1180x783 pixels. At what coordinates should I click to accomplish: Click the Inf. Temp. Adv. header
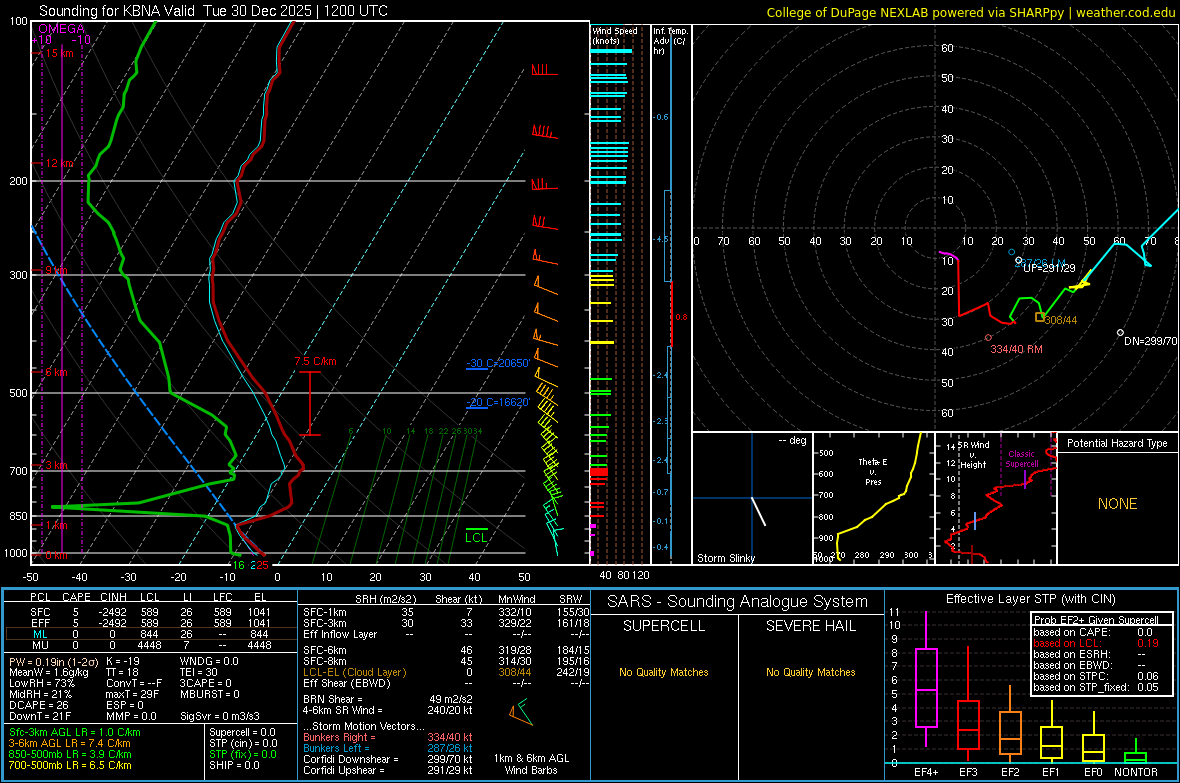point(670,41)
